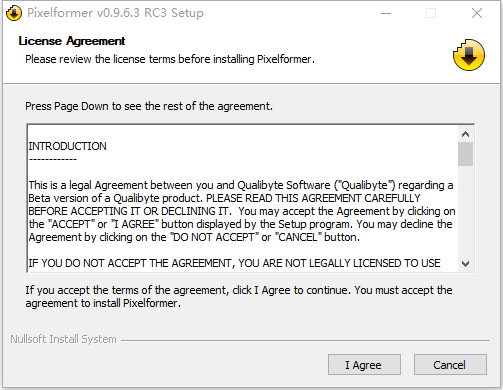Click the yellow download arrow logo in header

click(469, 55)
